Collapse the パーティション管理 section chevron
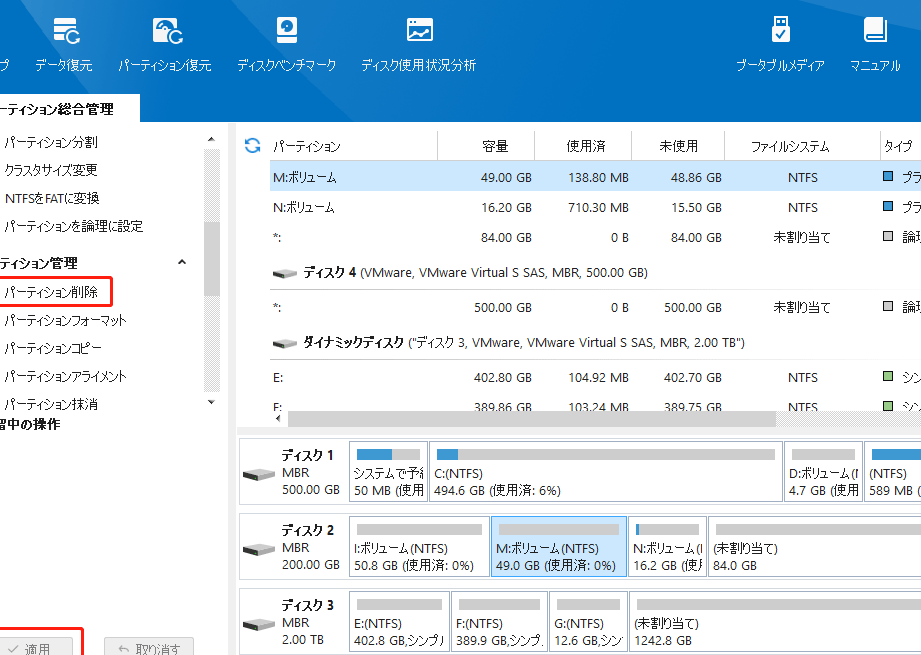The image size is (921, 655). (x=182, y=262)
